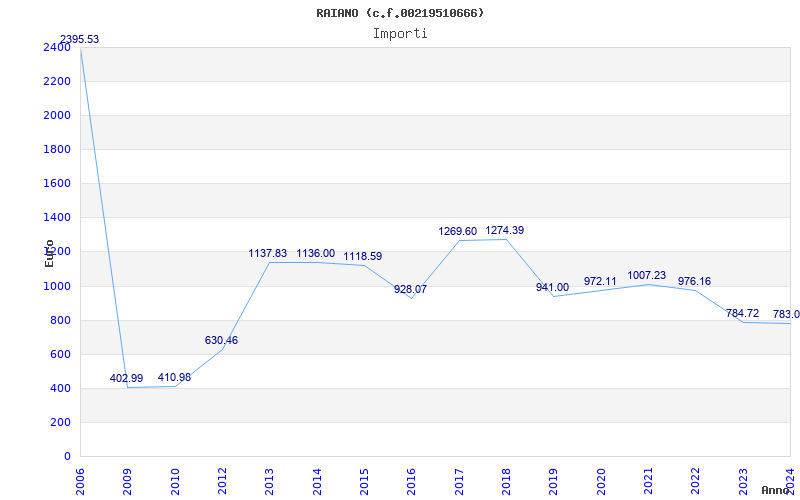Select the 2019 x-axis year label
This screenshot has height=500, width=800.
click(x=554, y=481)
